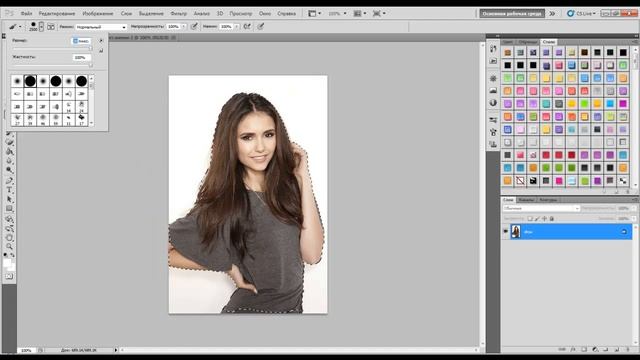This screenshot has width=640, height=360.
Task: Open the Выделение menu
Action: (x=151, y=13)
